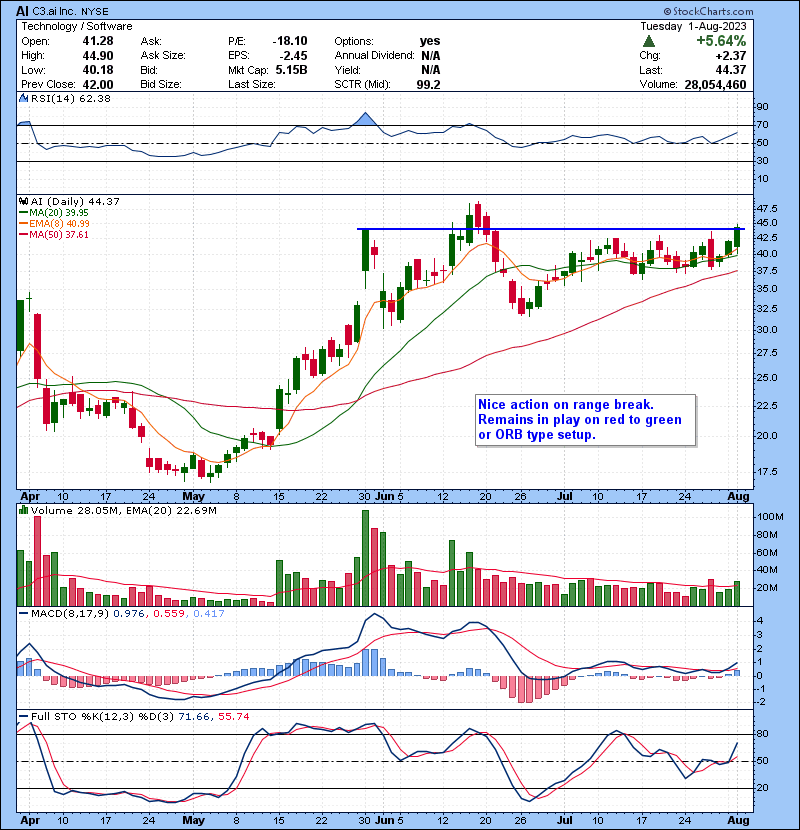The height and width of the screenshot is (830, 800).
Task: Click the bar icon beside Volume 28.05M
Action: (x=23, y=510)
